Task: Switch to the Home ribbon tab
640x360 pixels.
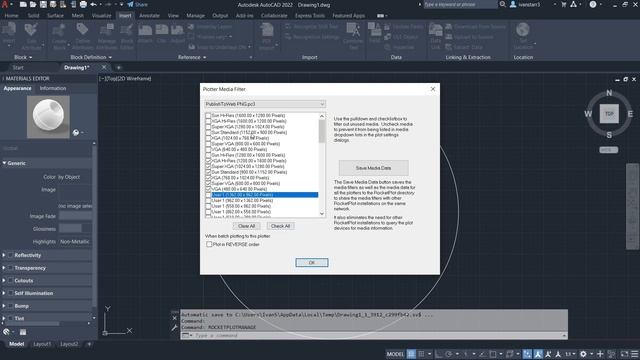Action: [11, 16]
